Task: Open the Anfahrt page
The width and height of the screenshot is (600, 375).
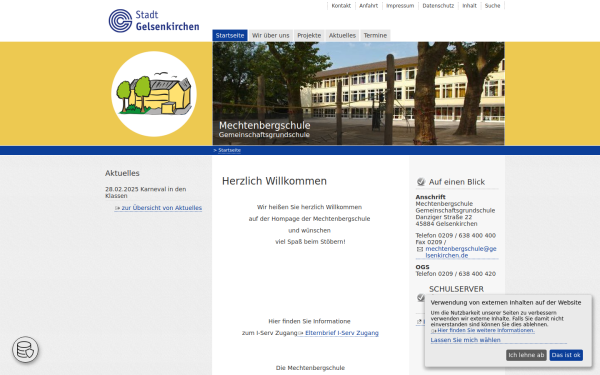Action: pyautogui.click(x=368, y=6)
